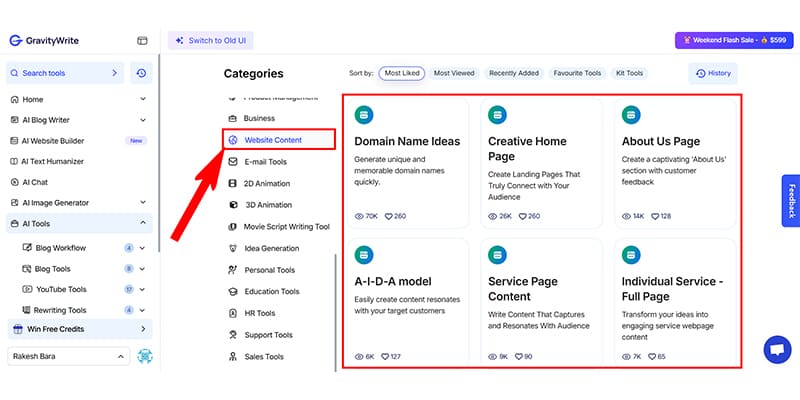Click the AI Blog Writer icon
Screen dimensions: 800x400
click(14, 120)
